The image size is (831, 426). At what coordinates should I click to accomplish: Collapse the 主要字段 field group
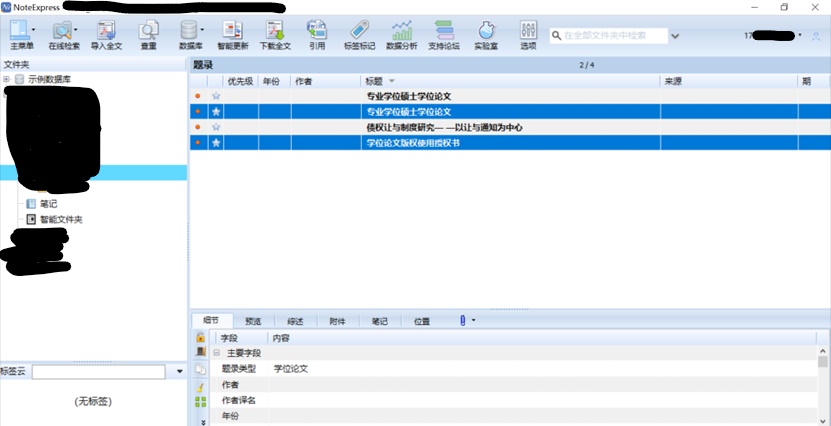(216, 353)
